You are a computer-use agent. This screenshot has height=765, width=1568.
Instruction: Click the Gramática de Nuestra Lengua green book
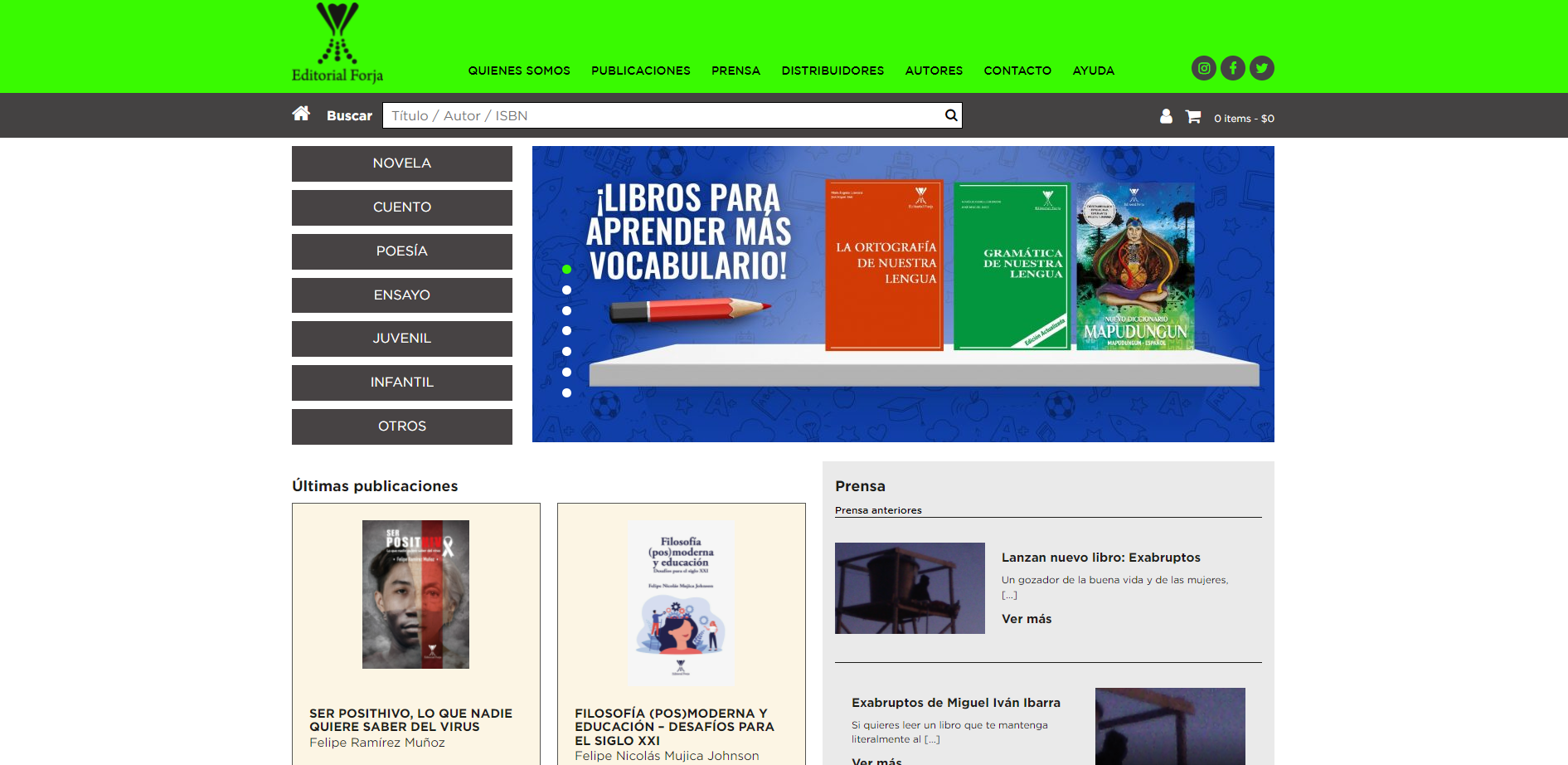pos(1012,266)
